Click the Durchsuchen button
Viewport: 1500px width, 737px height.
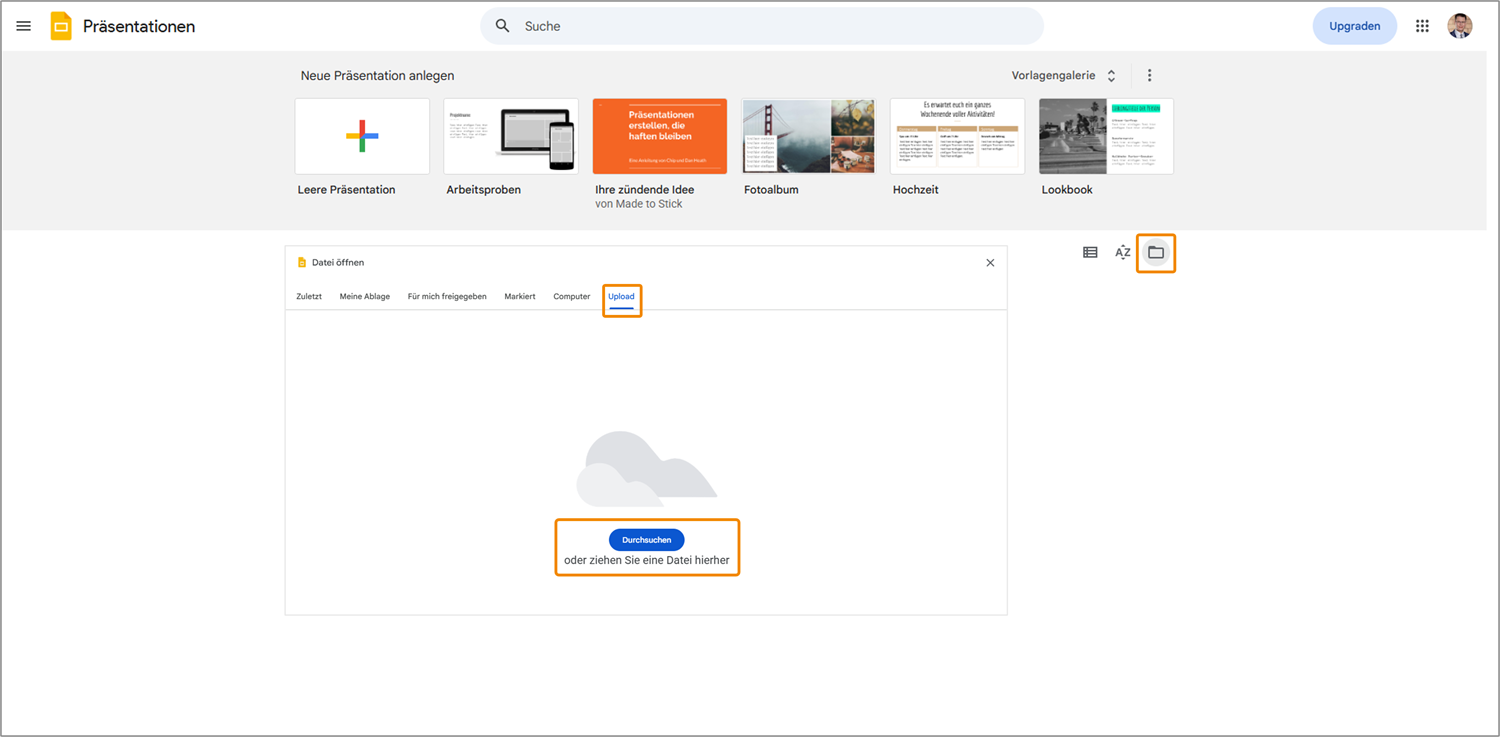(x=646, y=540)
